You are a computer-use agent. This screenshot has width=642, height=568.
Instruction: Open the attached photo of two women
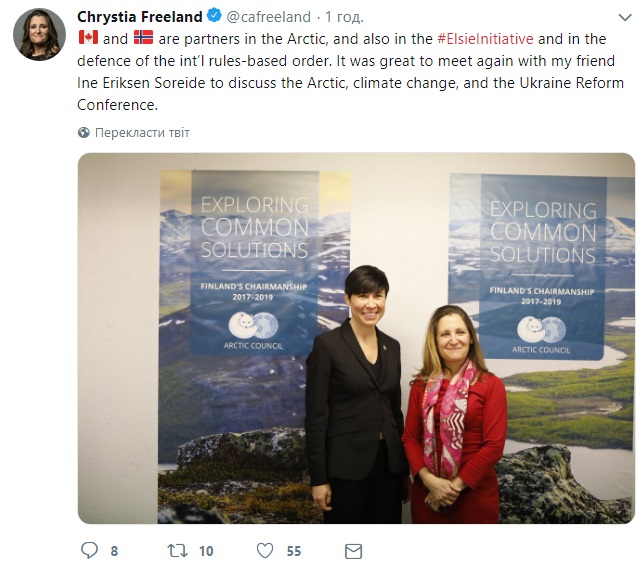coord(356,338)
